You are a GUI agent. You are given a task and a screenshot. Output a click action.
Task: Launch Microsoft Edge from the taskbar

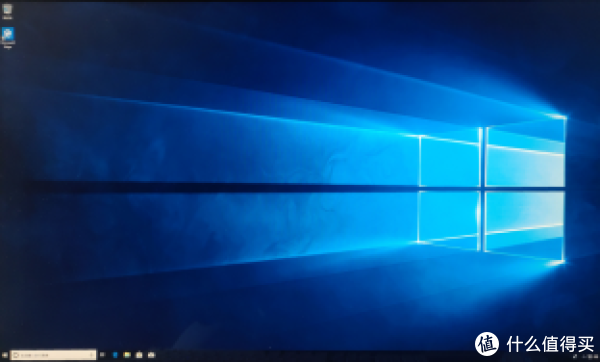click(x=115, y=355)
